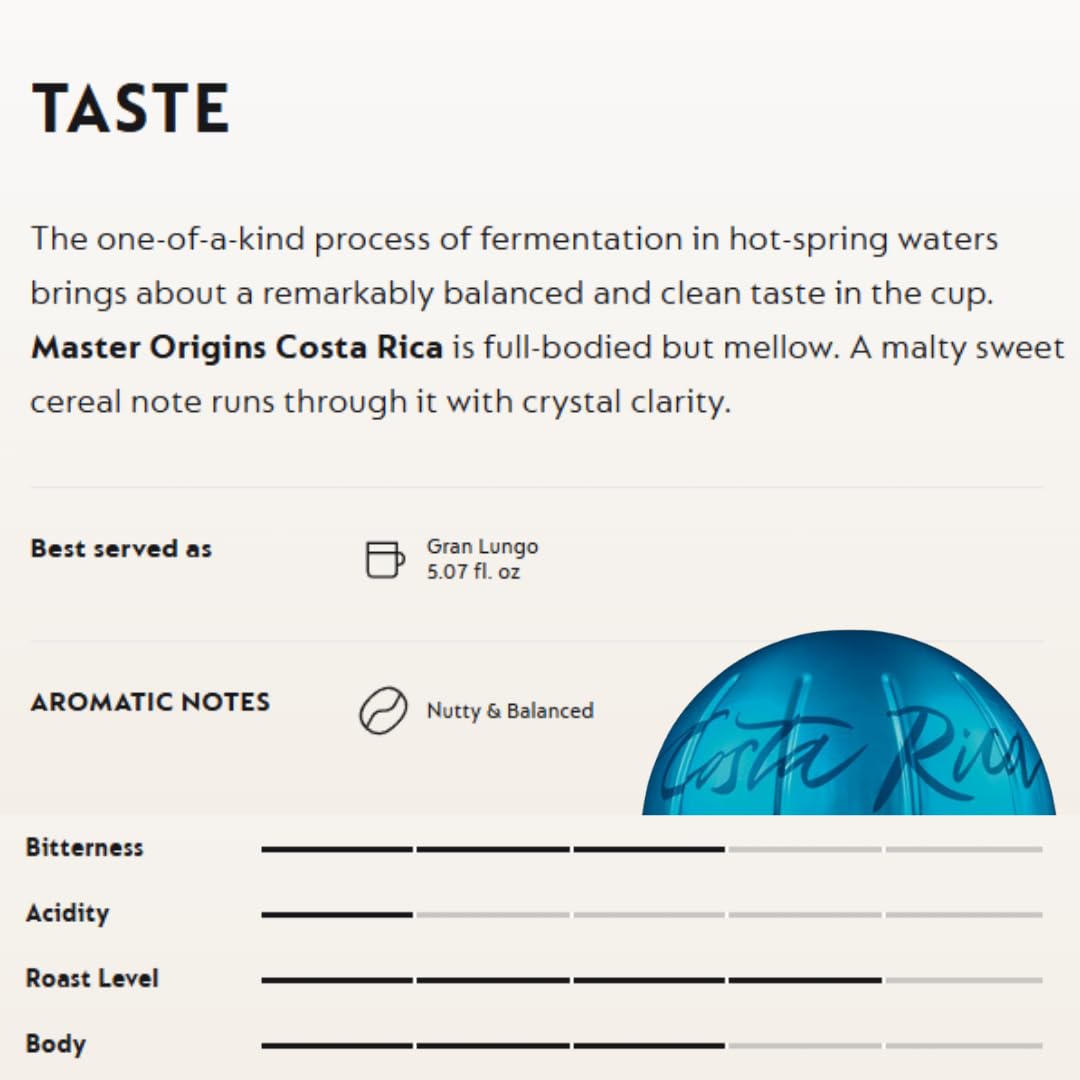
Task: Click the Body label
Action: coord(56,1044)
